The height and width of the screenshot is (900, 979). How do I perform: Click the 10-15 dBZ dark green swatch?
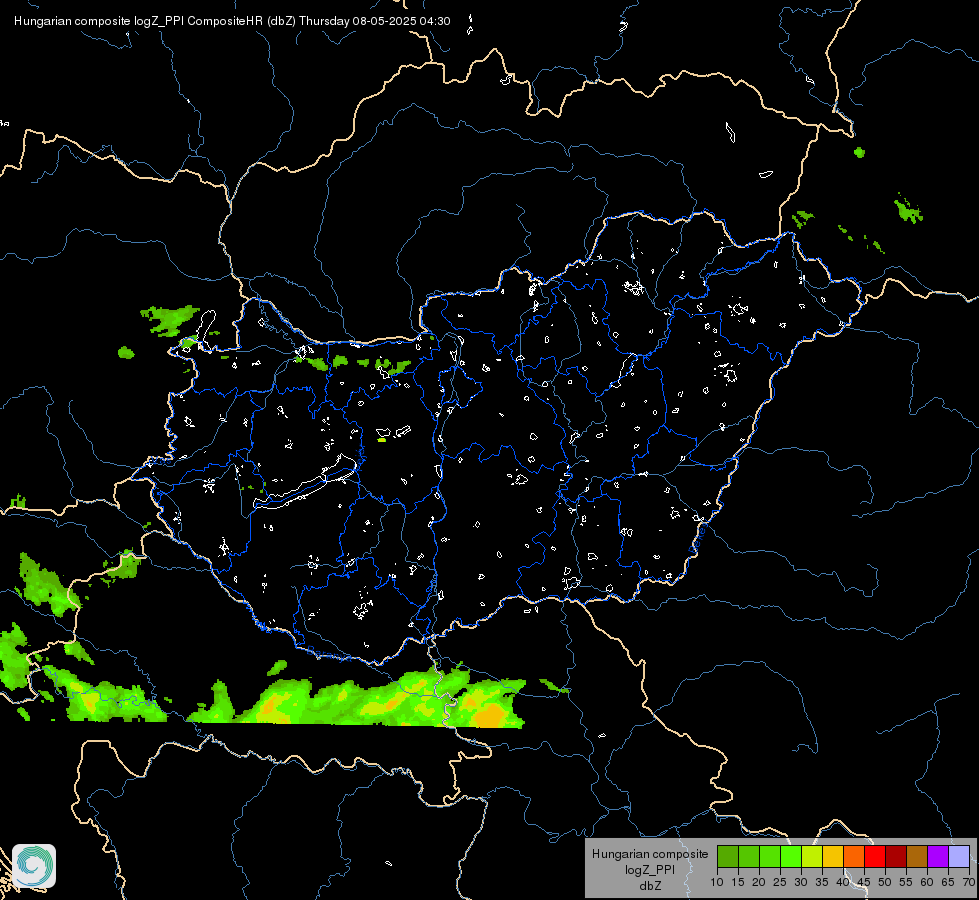coord(728,856)
